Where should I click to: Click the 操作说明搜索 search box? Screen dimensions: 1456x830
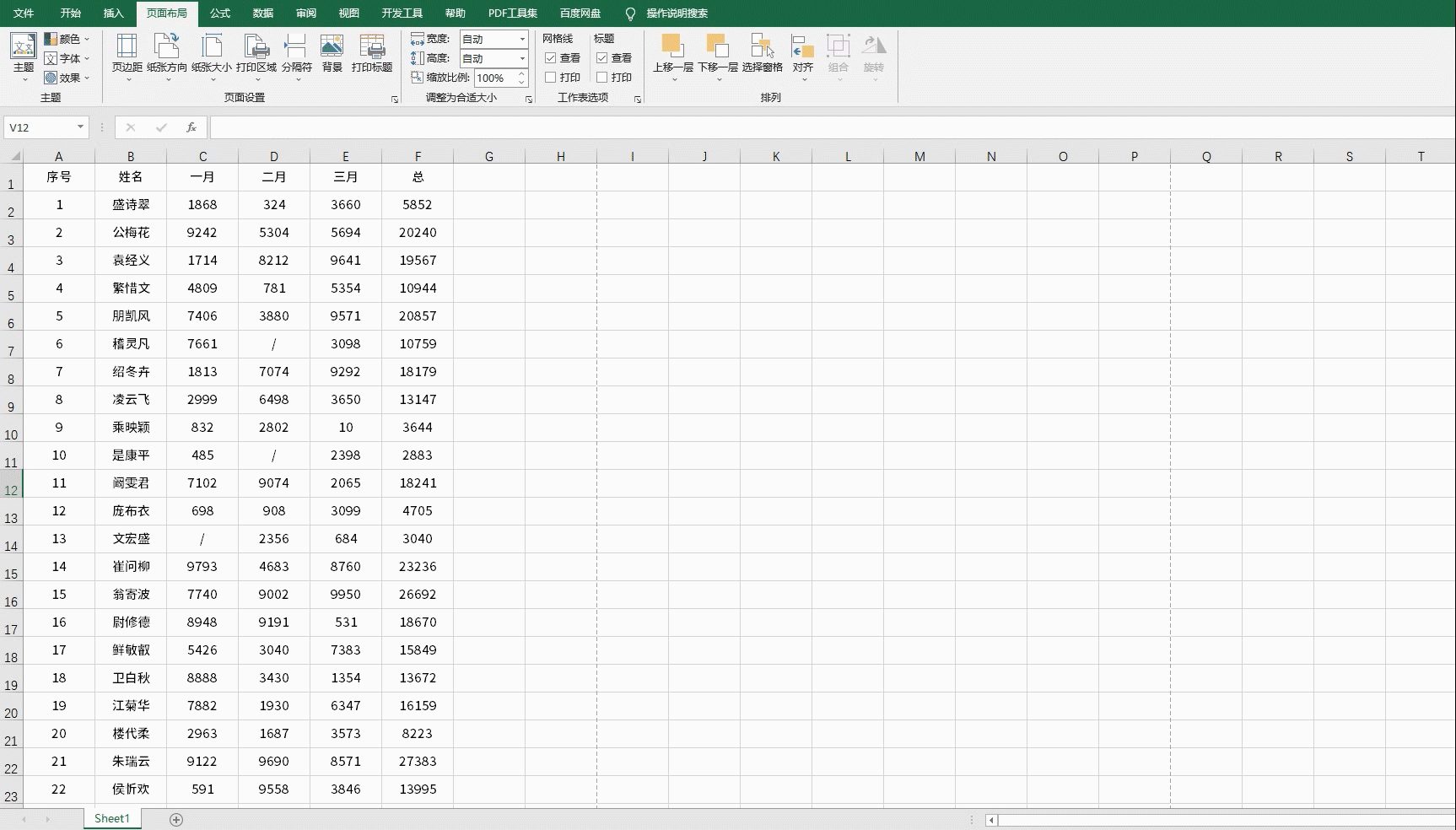point(677,13)
